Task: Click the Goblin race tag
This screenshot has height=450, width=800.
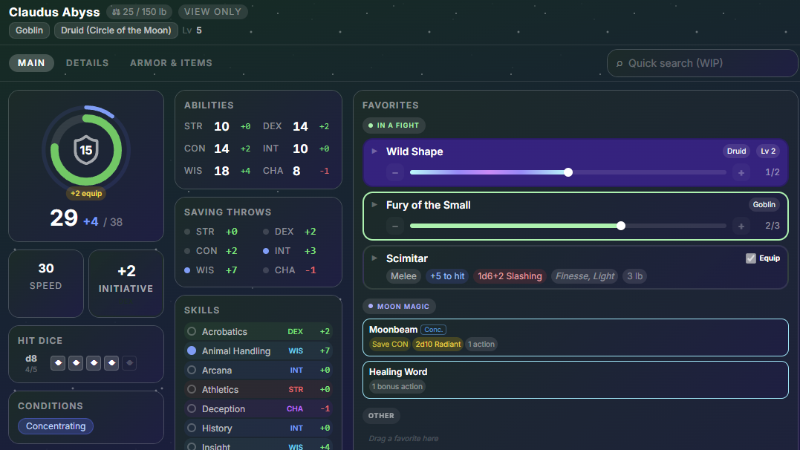Action: 29,31
